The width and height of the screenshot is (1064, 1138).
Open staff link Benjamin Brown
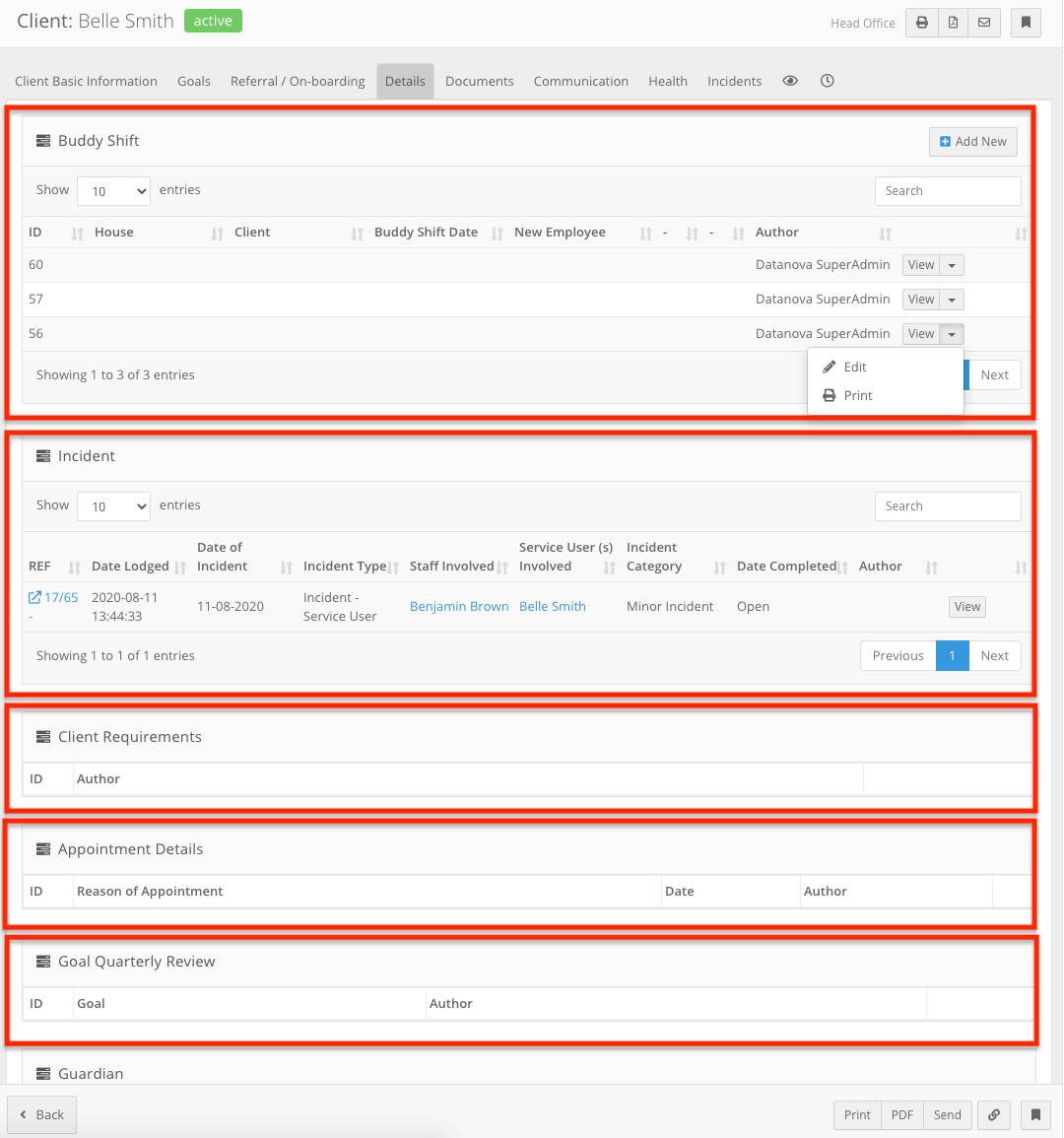click(459, 607)
